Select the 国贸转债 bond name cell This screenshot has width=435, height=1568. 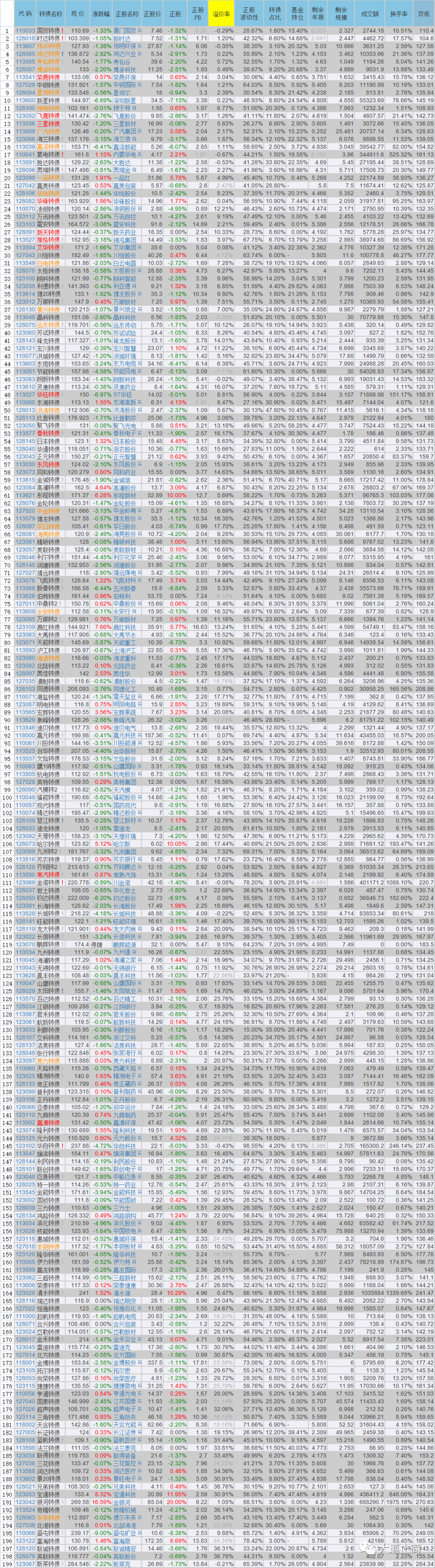pos(51,31)
